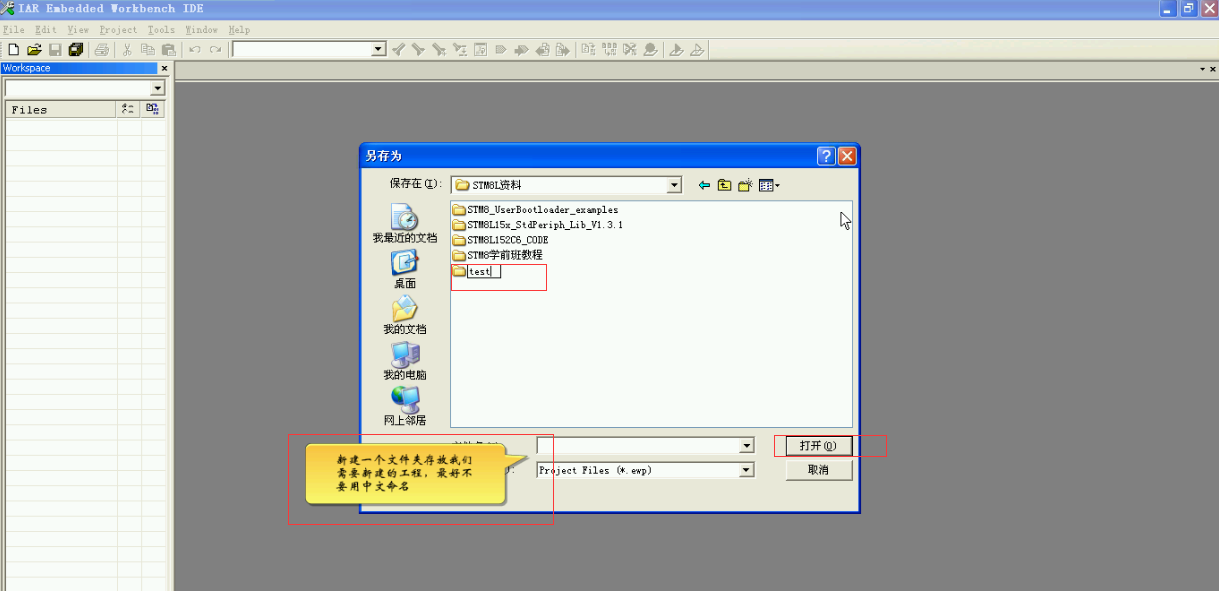Open 我的文档 (My Documents) shortcut
1219x591 pixels.
(405, 315)
